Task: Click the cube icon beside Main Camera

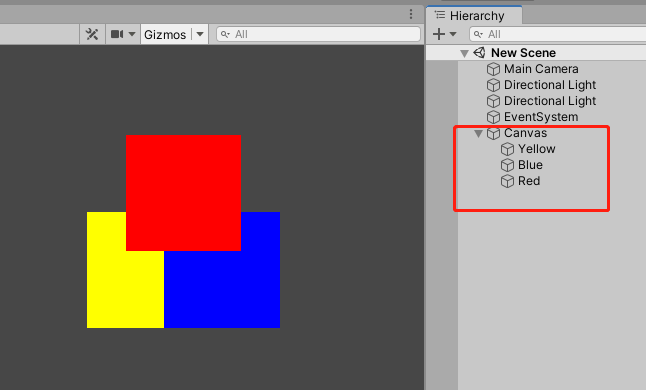Action: [493, 69]
